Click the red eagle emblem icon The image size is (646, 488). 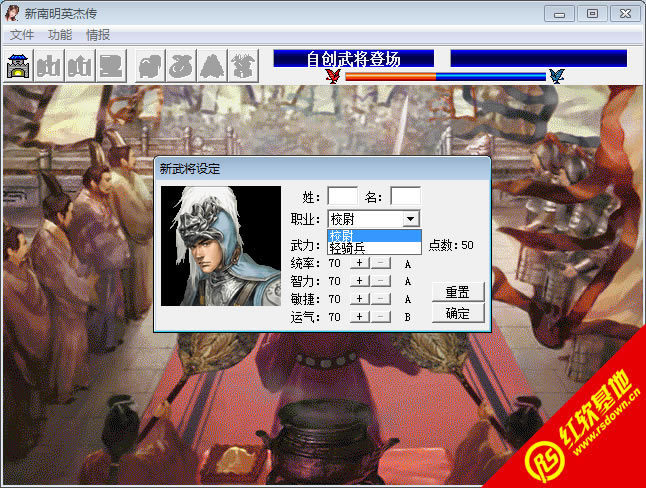pyautogui.click(x=333, y=76)
